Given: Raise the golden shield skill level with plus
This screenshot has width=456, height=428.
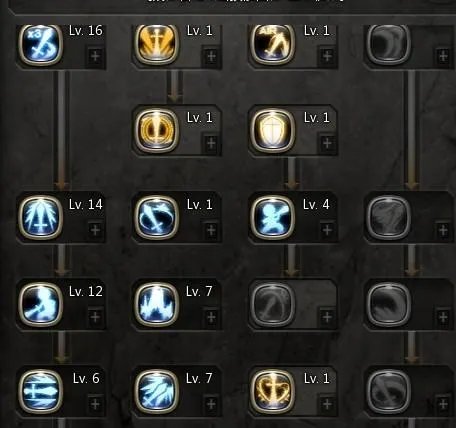Looking at the screenshot, I should 327,143.
